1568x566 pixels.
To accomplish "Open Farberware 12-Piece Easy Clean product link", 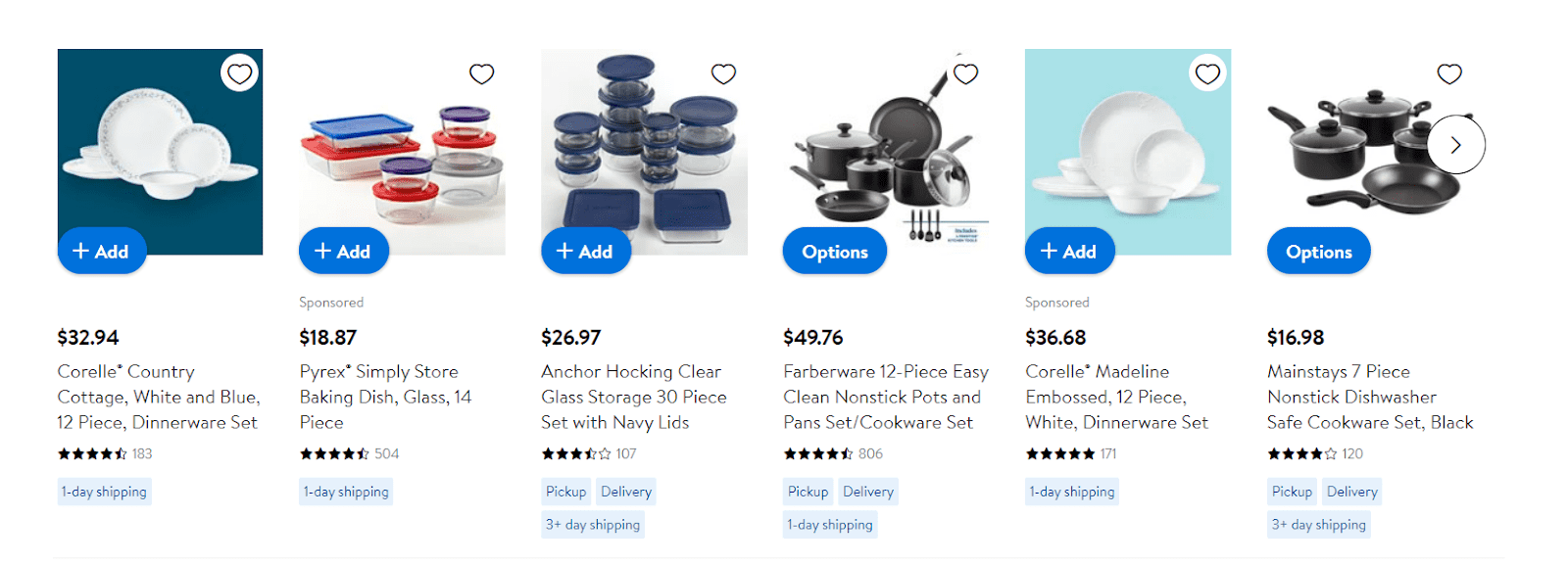I will click(x=886, y=397).
